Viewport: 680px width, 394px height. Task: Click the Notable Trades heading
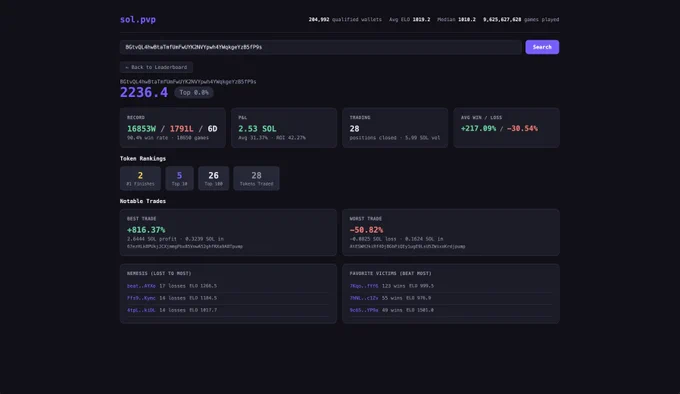143,201
